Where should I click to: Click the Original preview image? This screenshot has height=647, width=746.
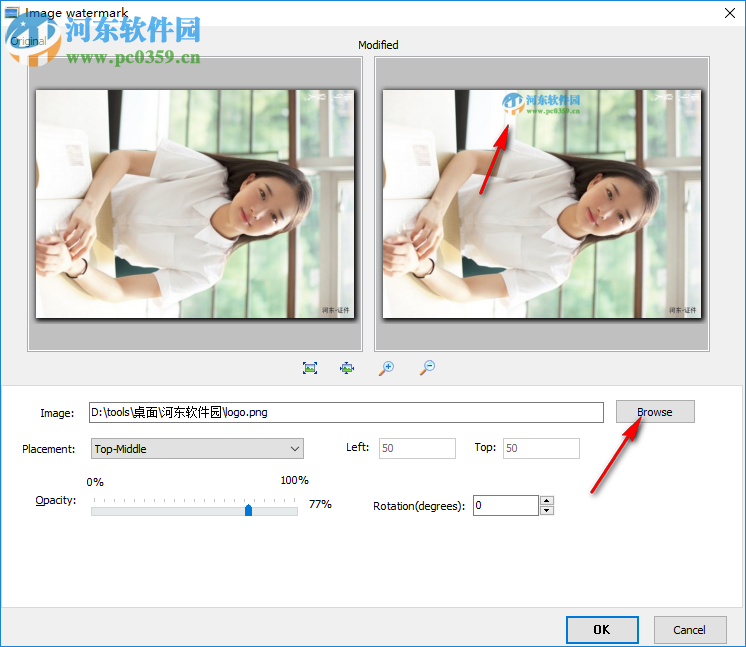point(195,204)
